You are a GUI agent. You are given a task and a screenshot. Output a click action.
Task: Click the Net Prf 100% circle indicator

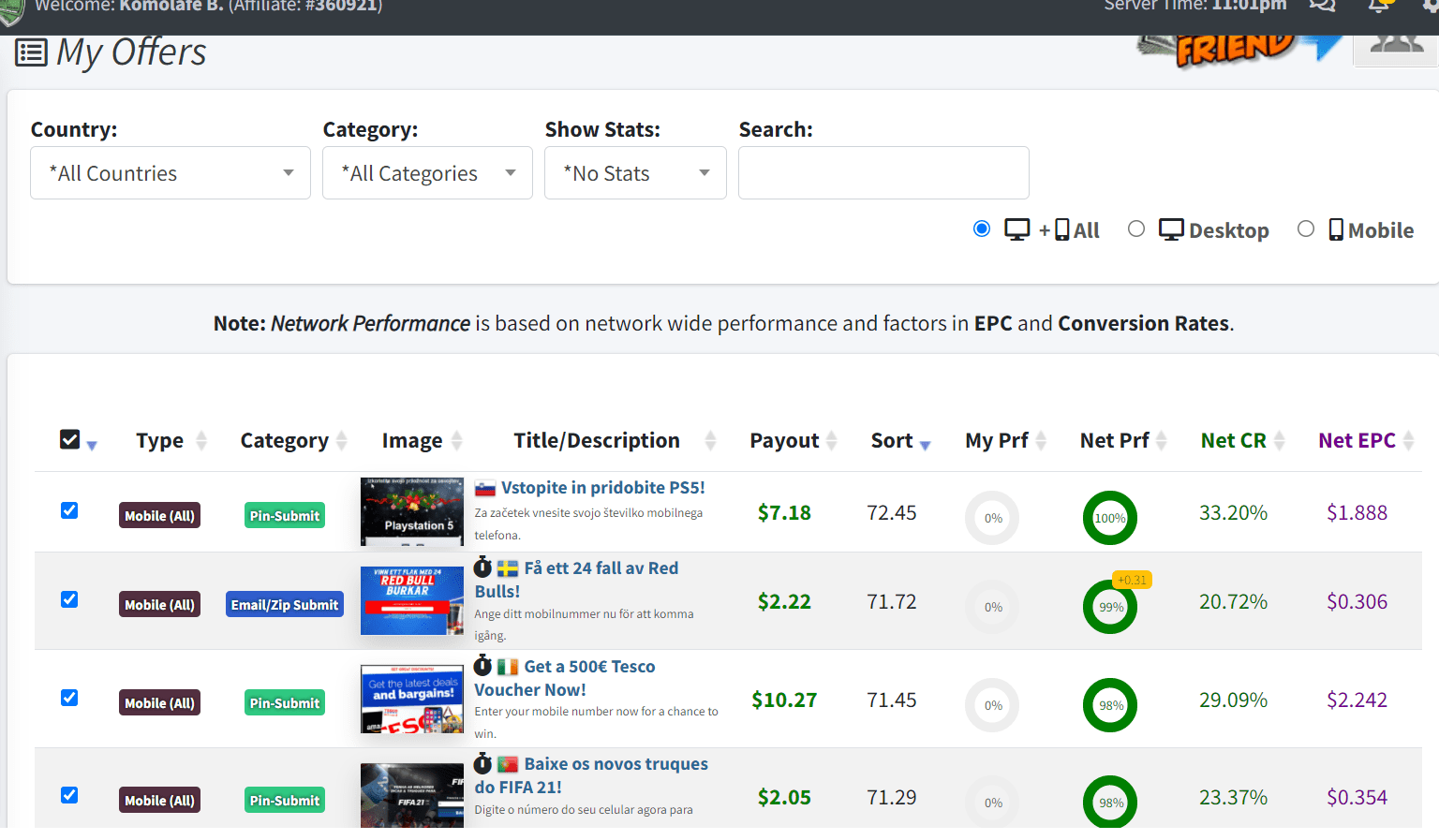(1110, 518)
